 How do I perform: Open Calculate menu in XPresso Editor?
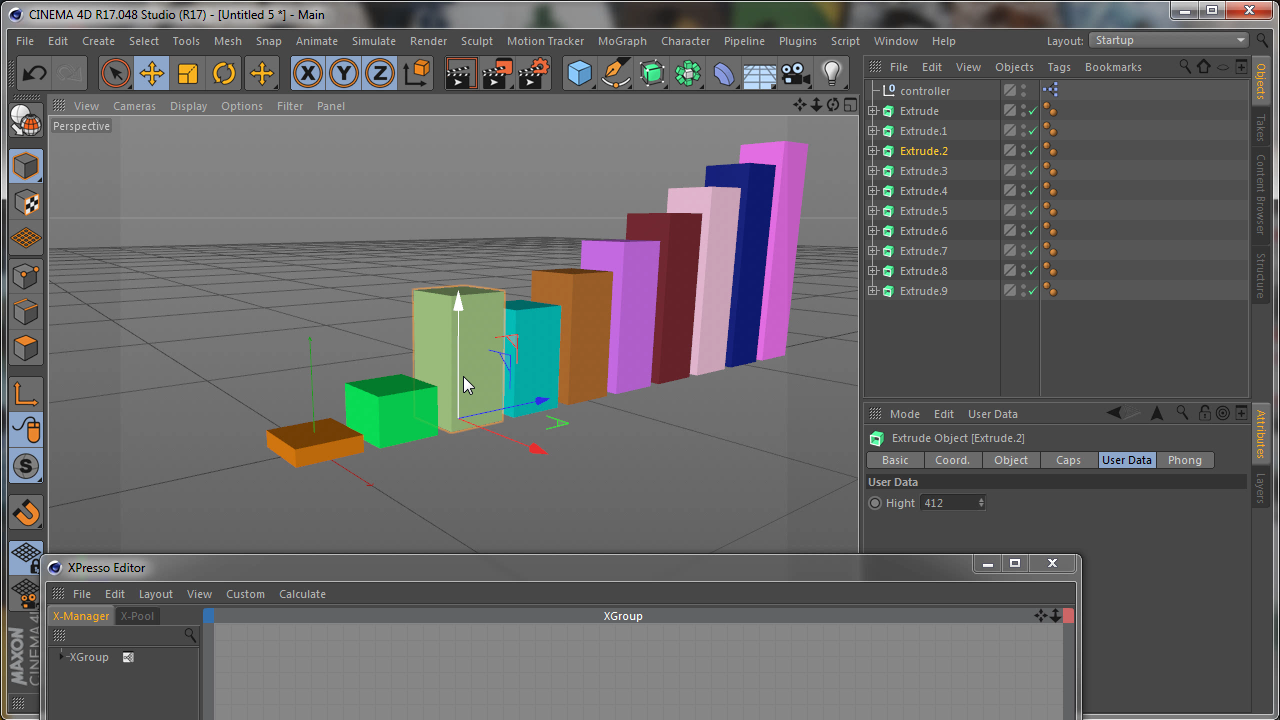click(302, 594)
